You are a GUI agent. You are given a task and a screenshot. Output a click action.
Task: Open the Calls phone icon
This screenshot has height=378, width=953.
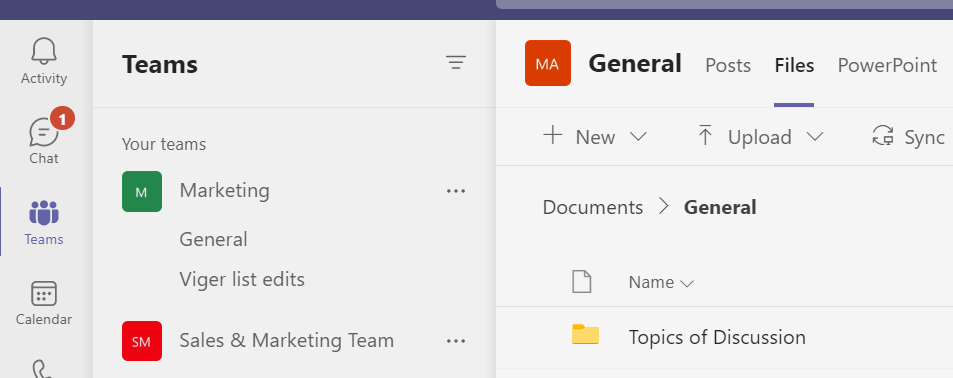(44, 369)
